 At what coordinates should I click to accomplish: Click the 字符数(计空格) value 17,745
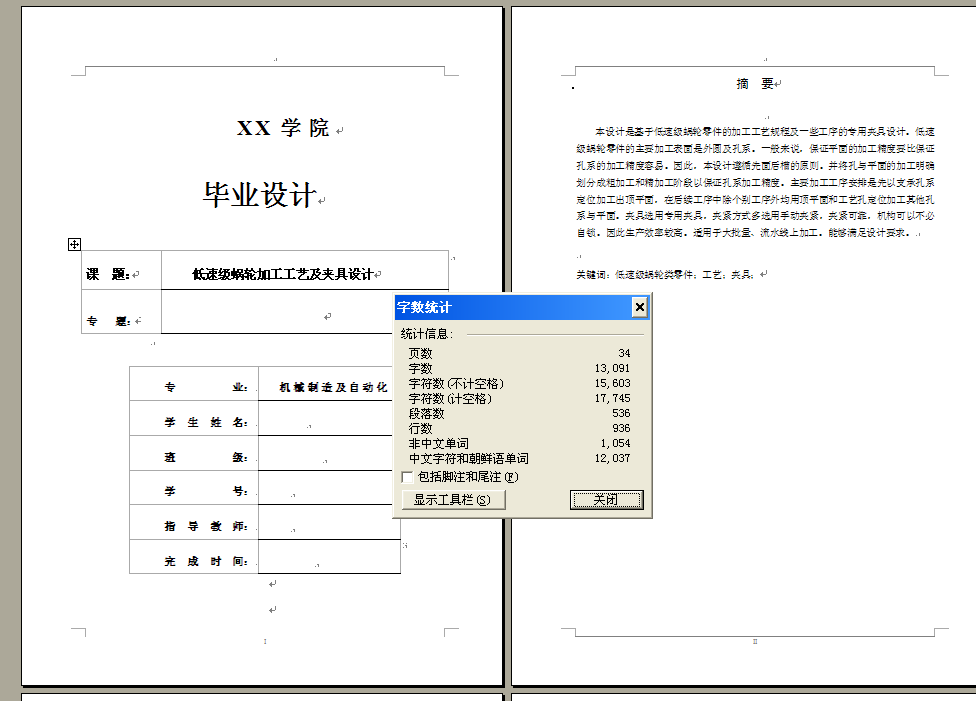pos(612,398)
